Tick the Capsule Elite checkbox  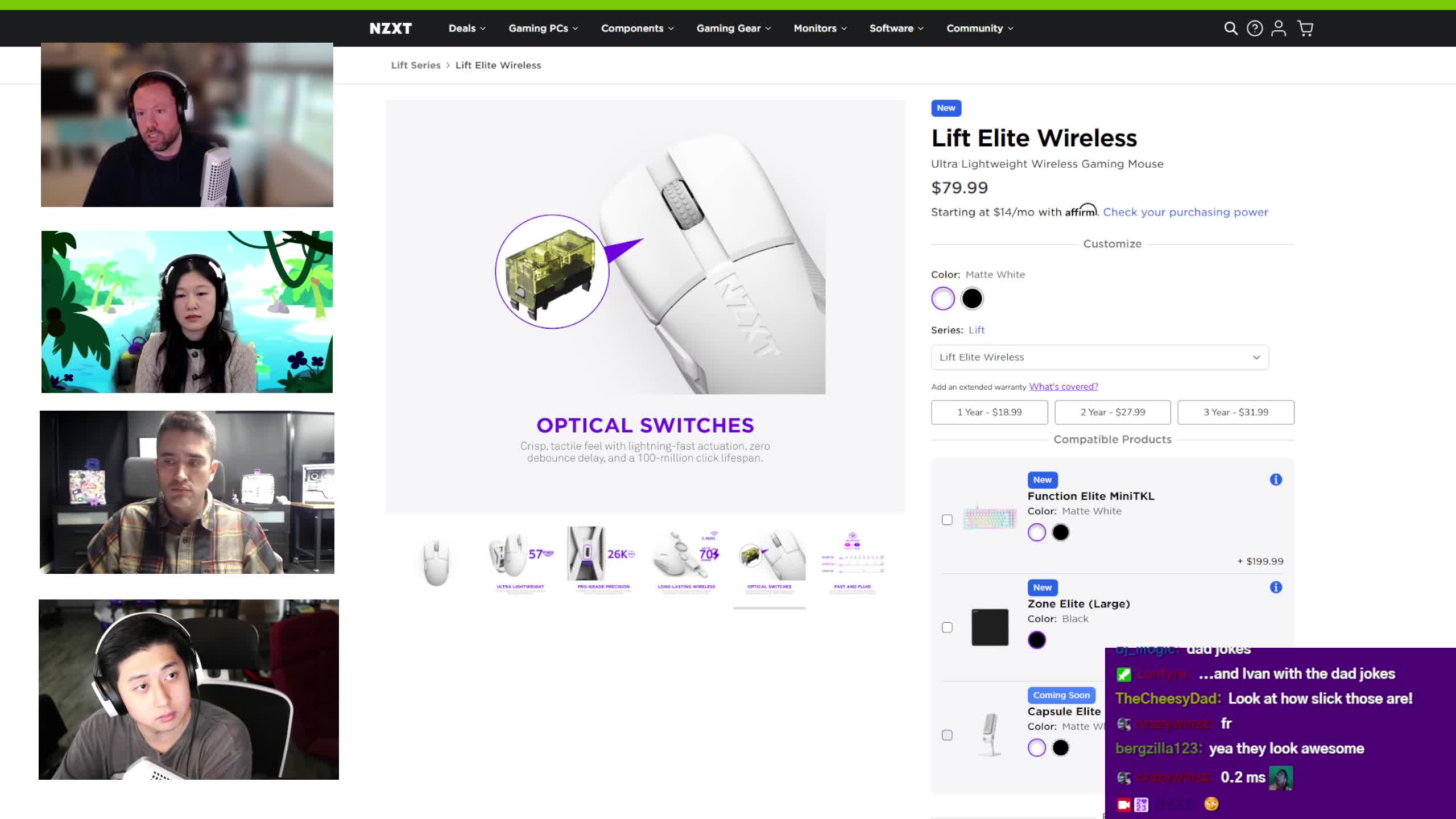pyautogui.click(x=947, y=735)
